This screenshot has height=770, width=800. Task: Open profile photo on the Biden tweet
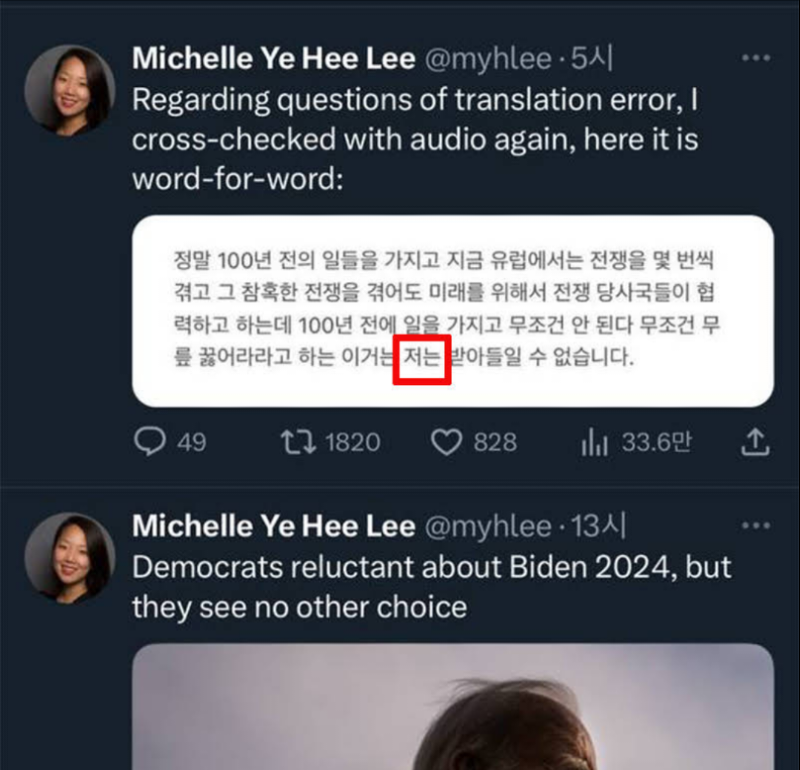point(69,558)
